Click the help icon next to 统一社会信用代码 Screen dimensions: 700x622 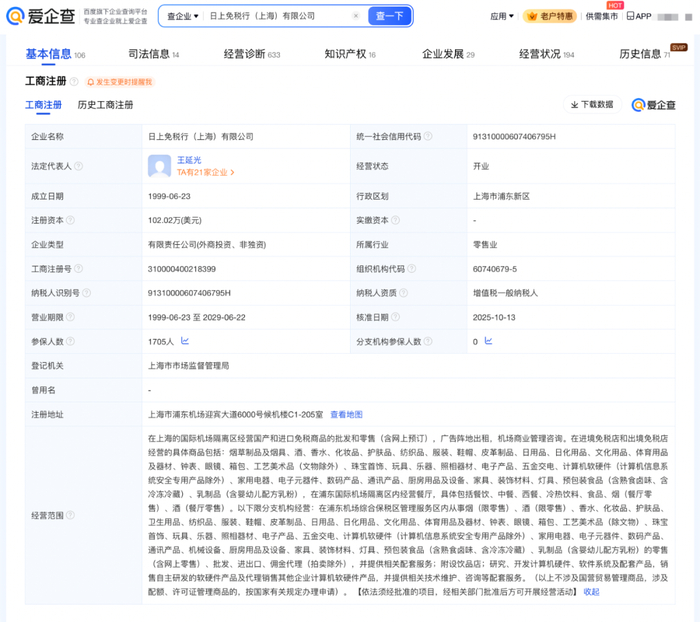428,136
